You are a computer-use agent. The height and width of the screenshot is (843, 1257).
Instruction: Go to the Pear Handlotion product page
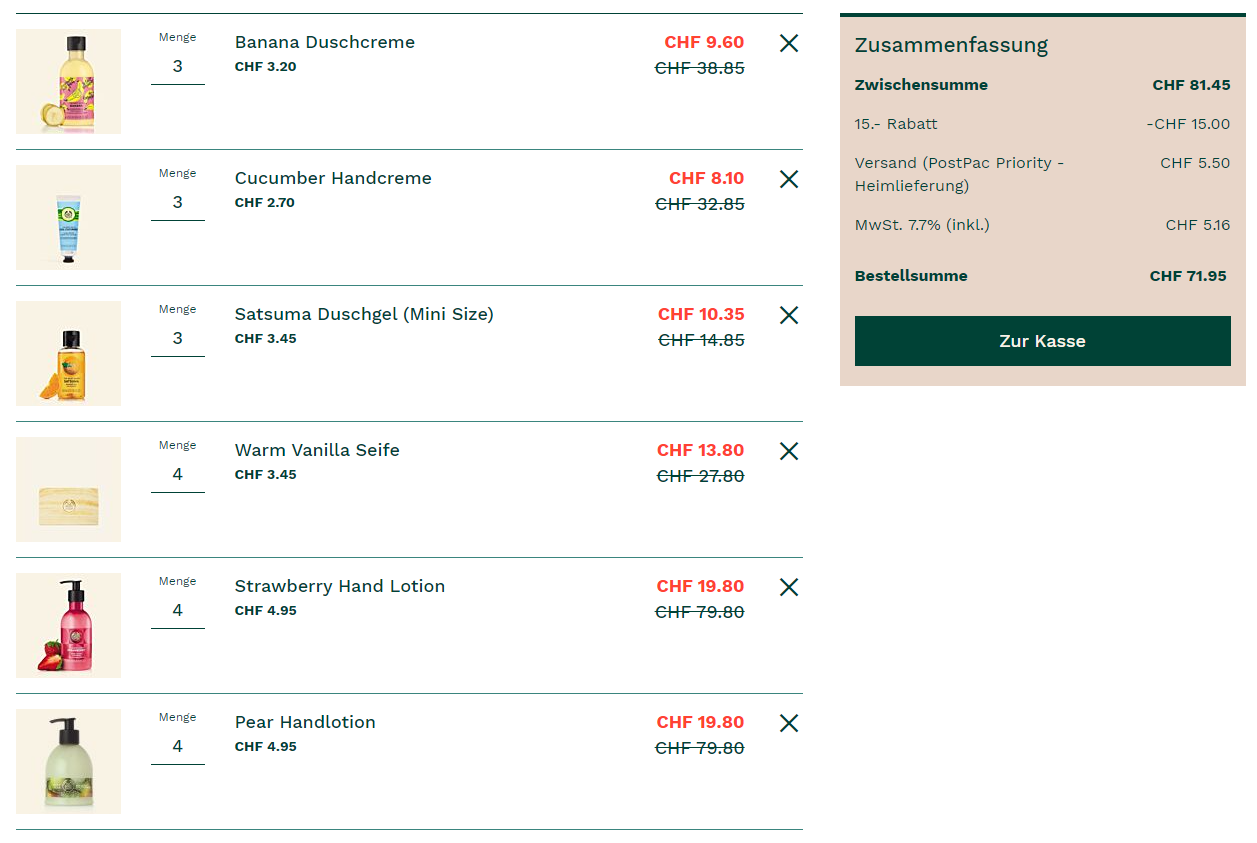pyautogui.click(x=305, y=722)
